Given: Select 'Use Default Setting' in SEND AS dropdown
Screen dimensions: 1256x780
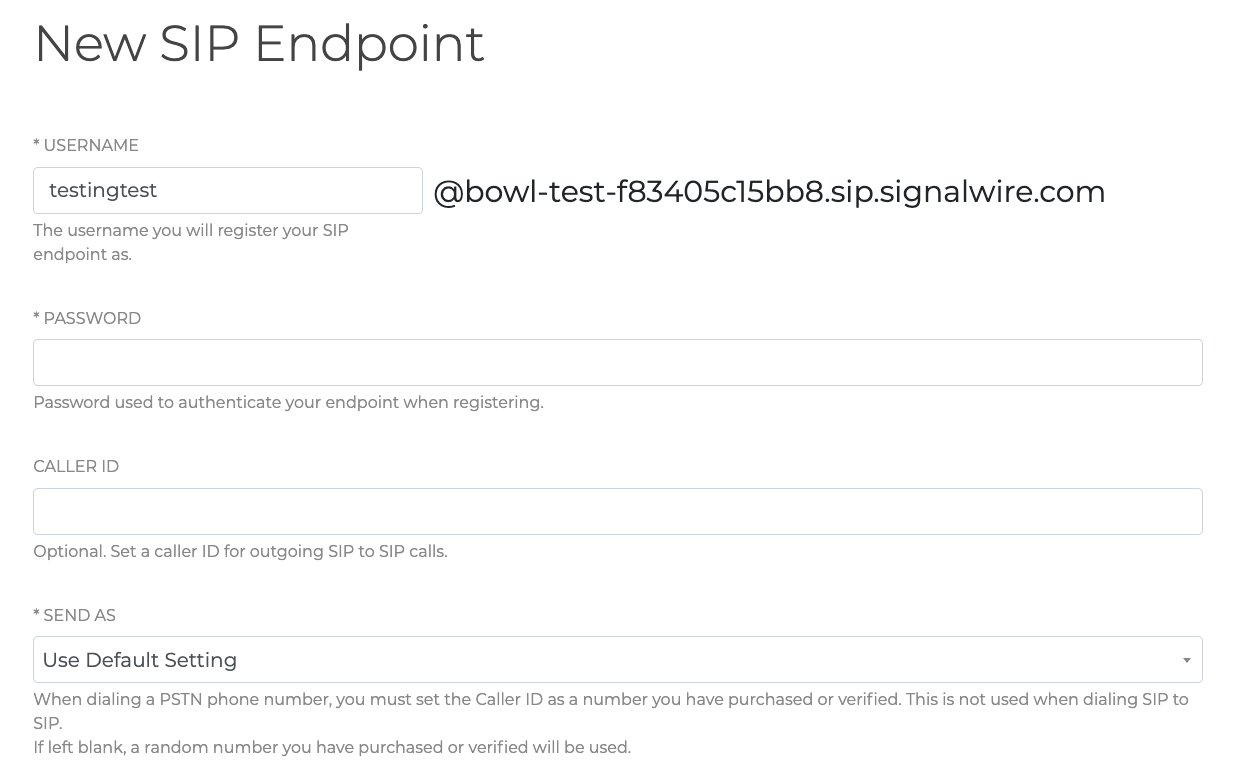Looking at the screenshot, I should 139,659.
